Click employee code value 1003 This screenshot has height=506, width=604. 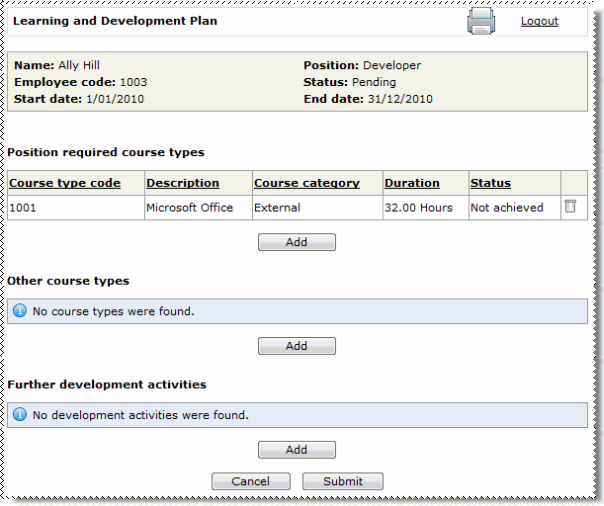point(133,82)
